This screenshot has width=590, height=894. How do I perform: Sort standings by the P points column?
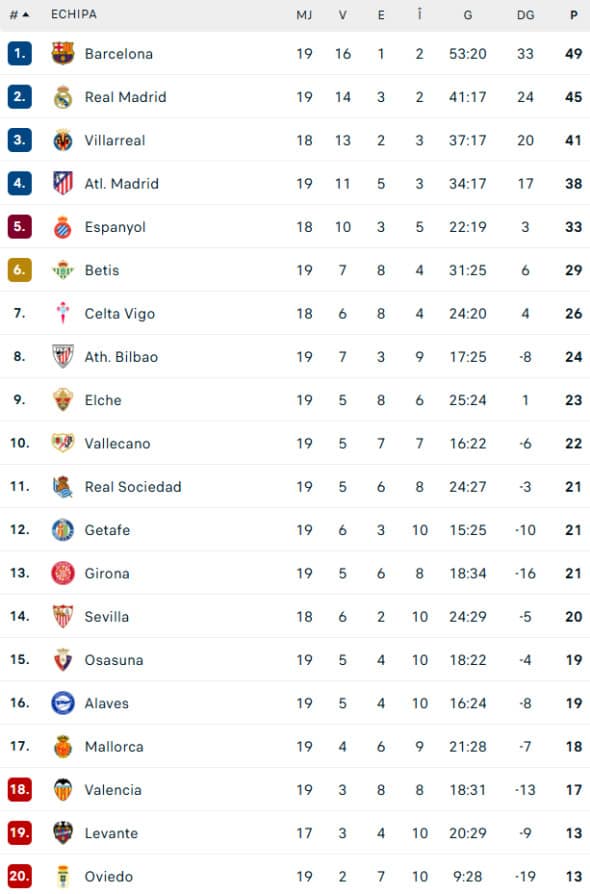click(x=572, y=15)
